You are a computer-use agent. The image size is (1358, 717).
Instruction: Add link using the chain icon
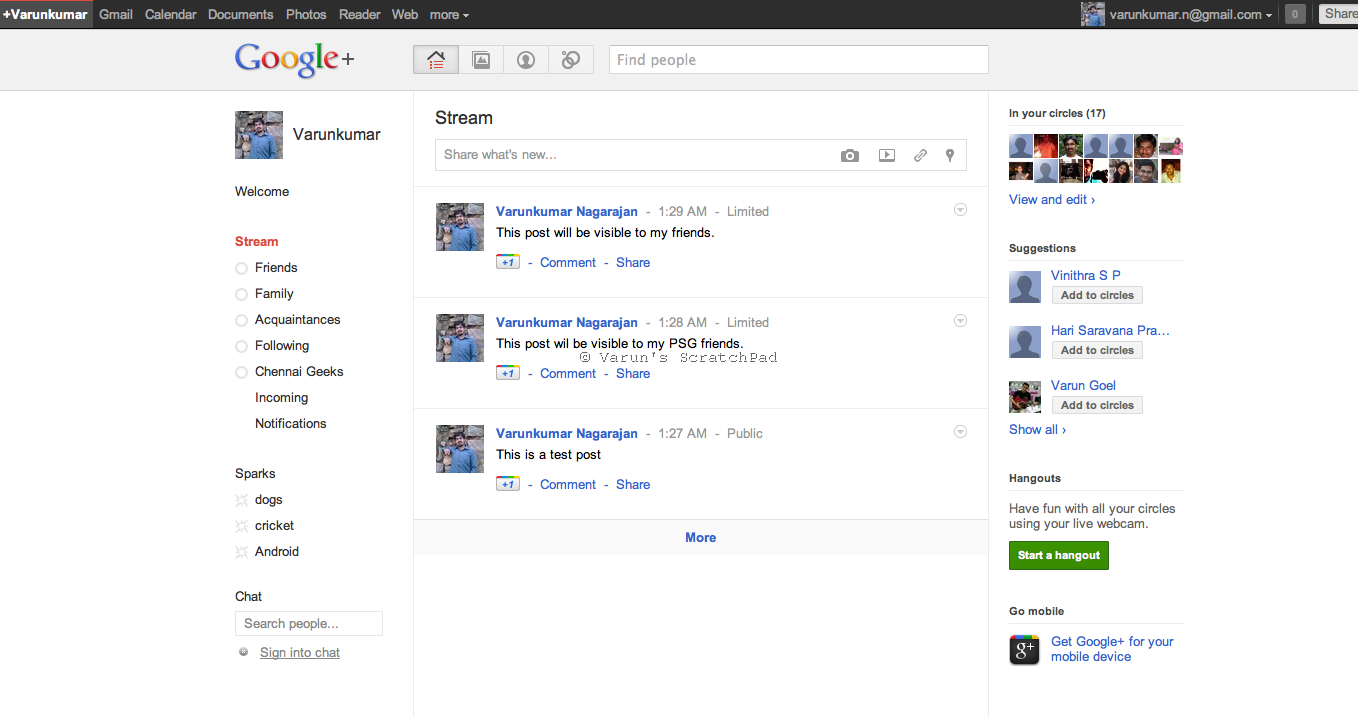pyautogui.click(x=920, y=155)
